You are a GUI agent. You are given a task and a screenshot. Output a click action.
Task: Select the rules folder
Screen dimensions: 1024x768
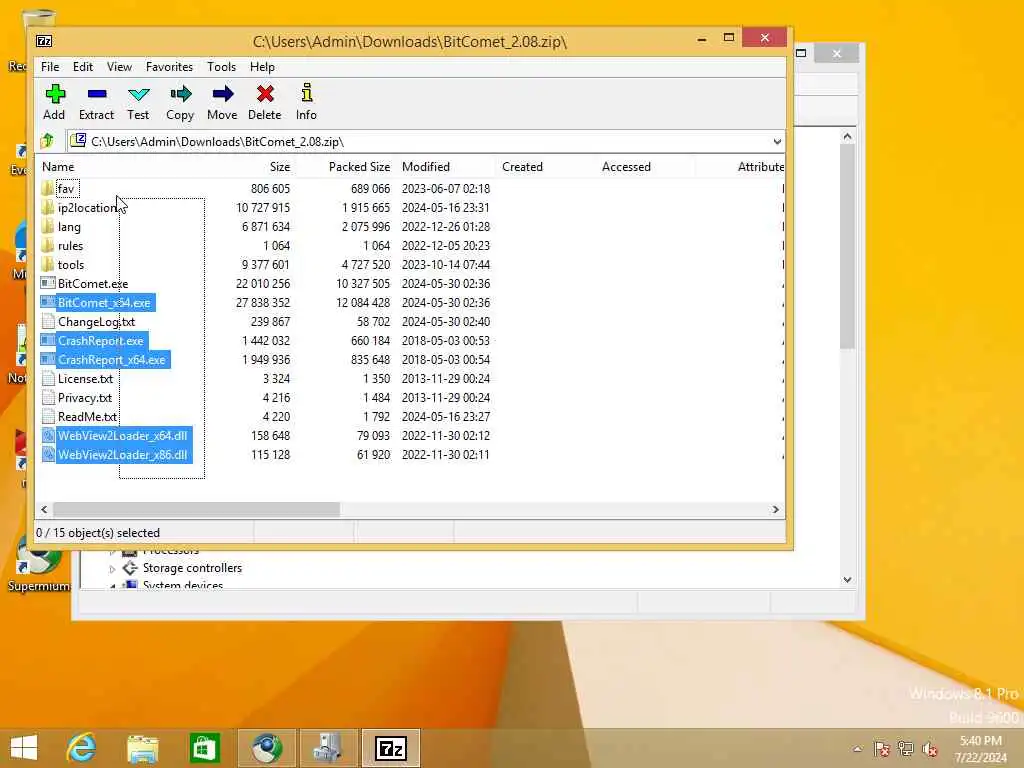pyautogui.click(x=62, y=246)
